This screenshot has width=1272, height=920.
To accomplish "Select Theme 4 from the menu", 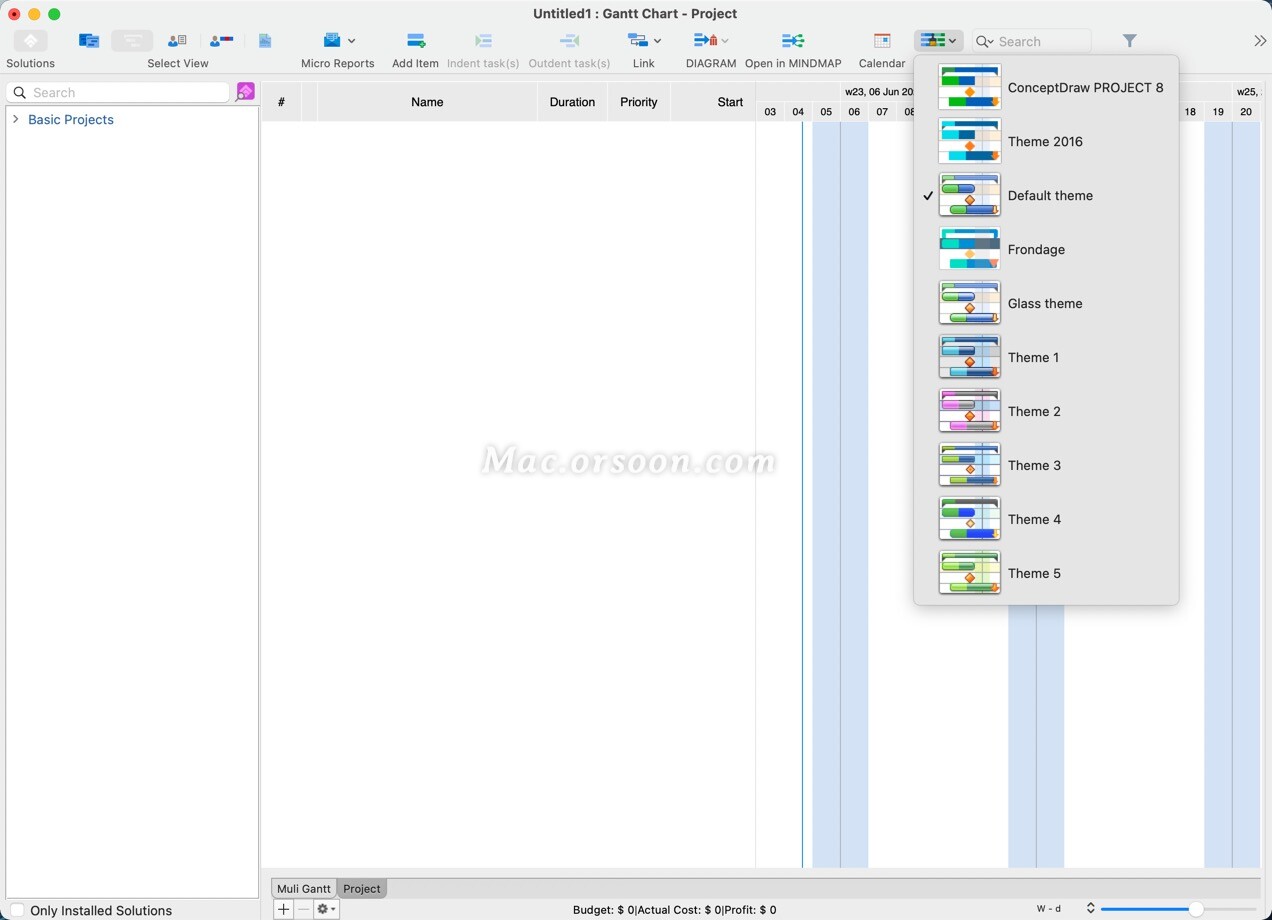I will pyautogui.click(x=1046, y=519).
